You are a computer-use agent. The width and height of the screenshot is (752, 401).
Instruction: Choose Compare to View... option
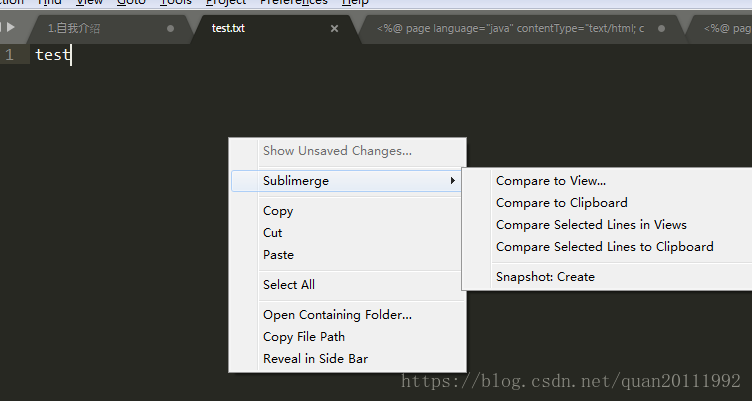pos(551,181)
